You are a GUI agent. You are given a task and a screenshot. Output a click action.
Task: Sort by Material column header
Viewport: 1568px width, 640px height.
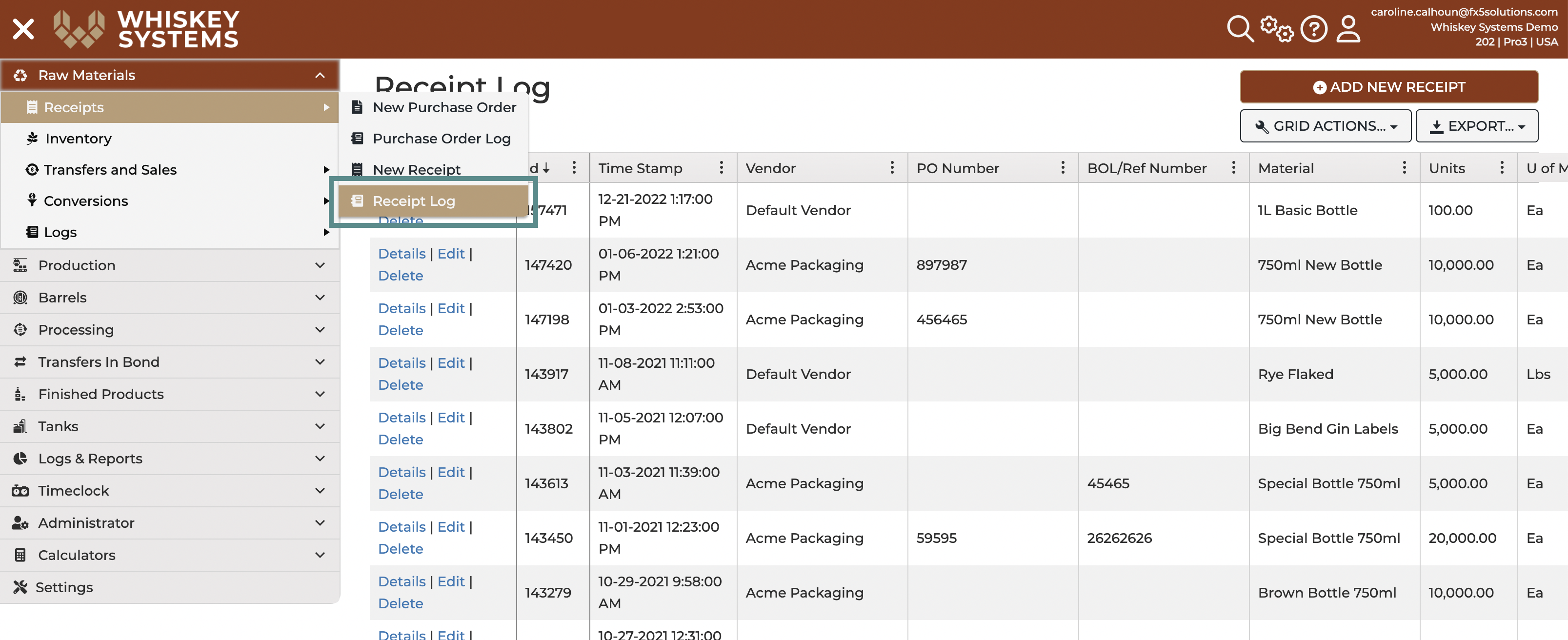click(x=1286, y=168)
